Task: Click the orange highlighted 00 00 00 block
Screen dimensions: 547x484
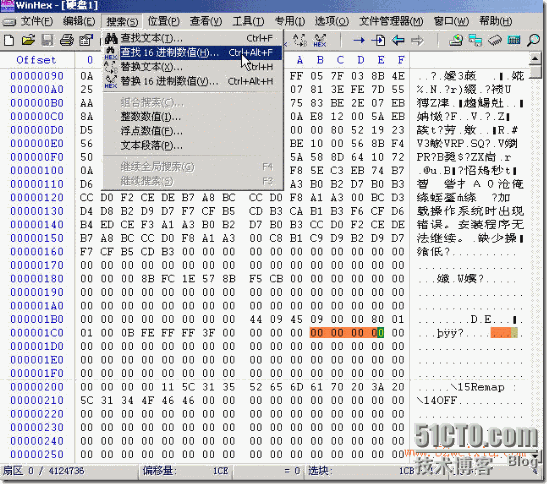Action: tap(347, 333)
